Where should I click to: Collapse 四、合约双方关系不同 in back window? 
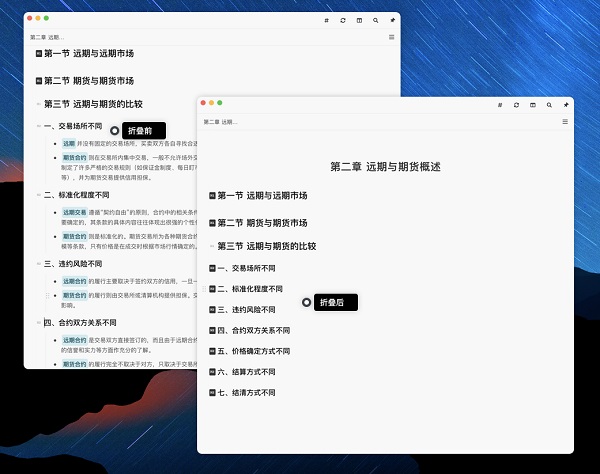(39, 323)
